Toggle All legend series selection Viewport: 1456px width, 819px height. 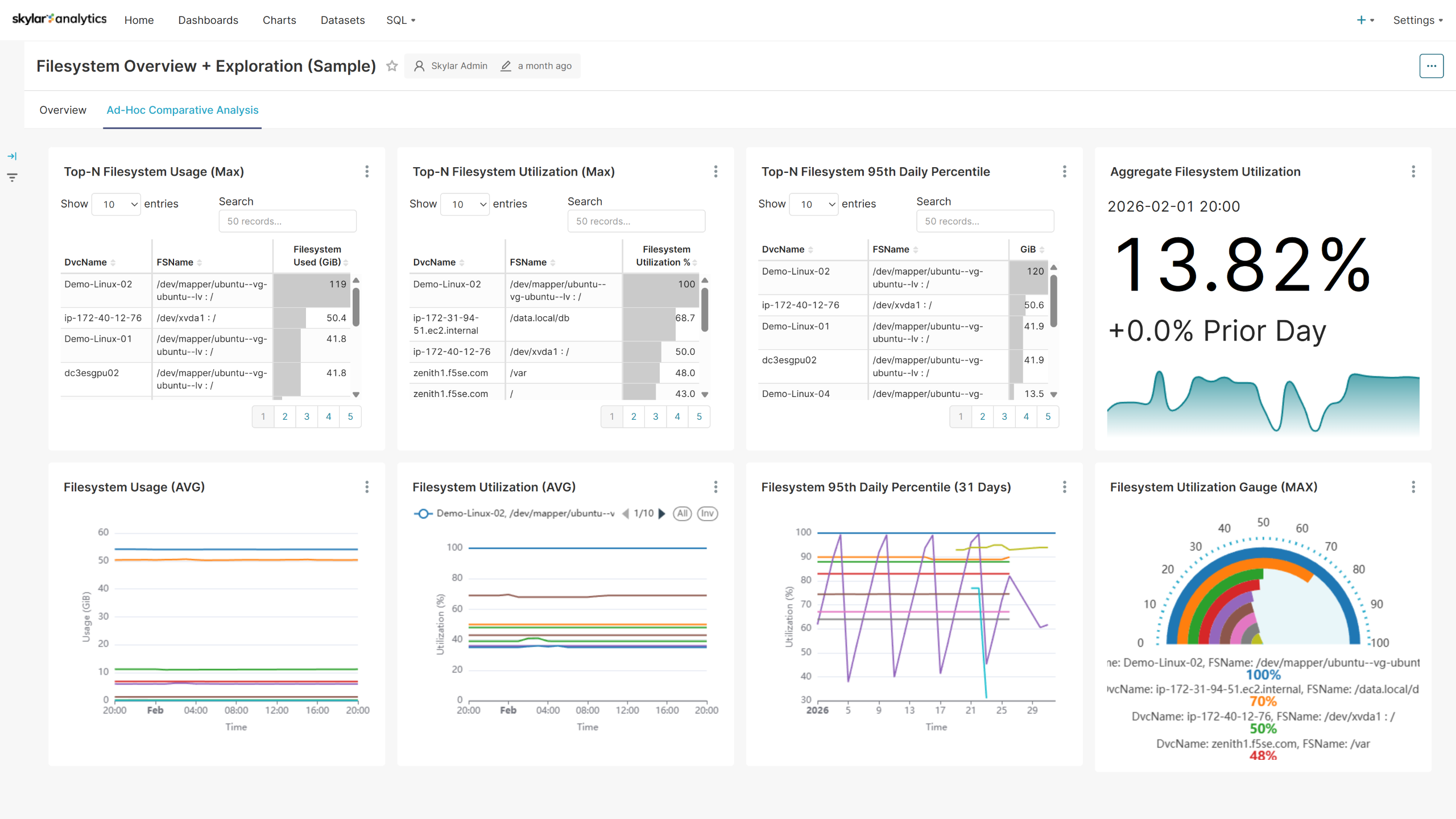(682, 514)
